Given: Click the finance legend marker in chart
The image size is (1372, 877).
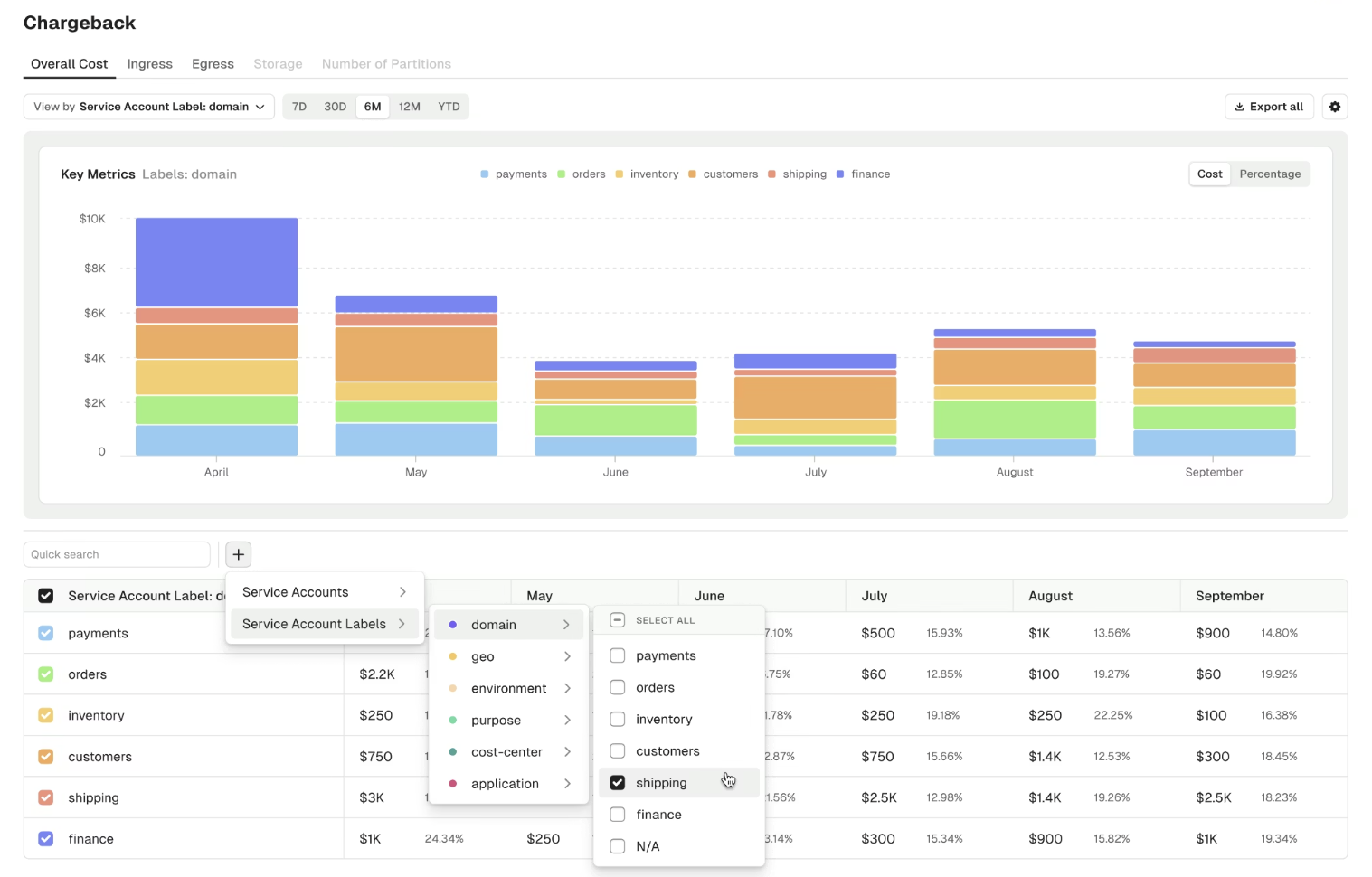Looking at the screenshot, I should pyautogui.click(x=840, y=174).
